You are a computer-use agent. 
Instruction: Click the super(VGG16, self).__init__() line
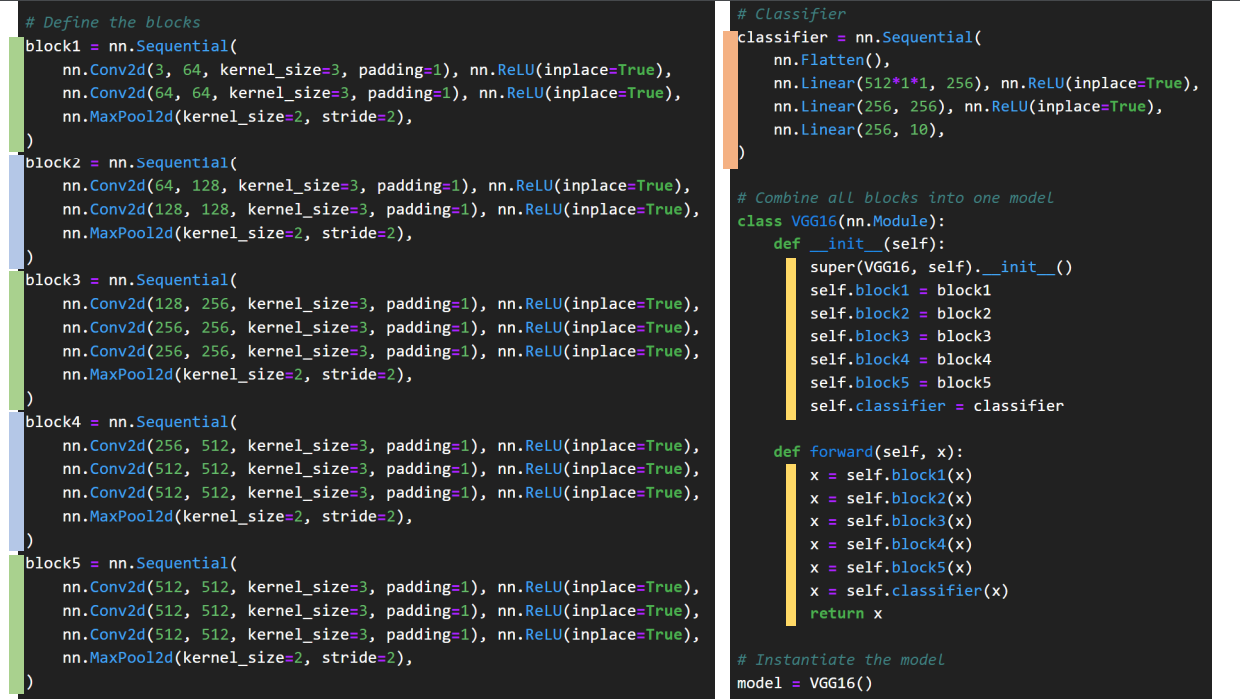point(941,267)
